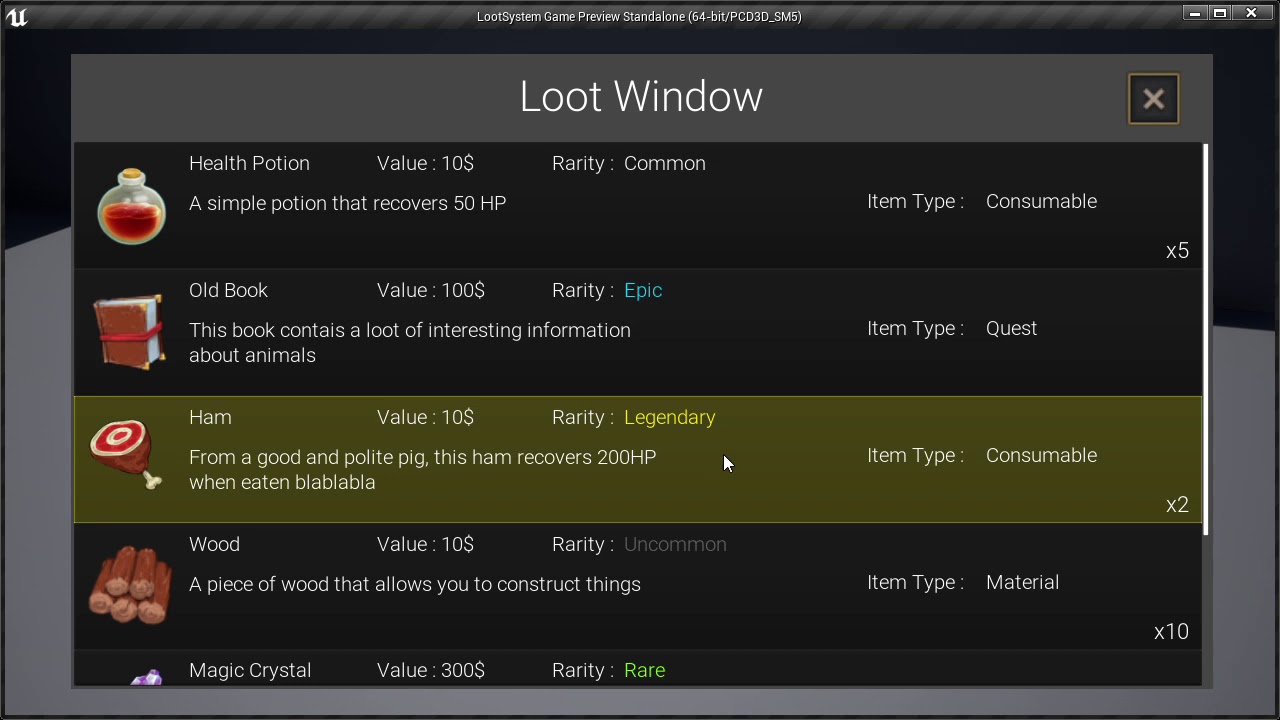1280x720 pixels.
Task: Click the Health Potion flask icon
Action: click(x=131, y=206)
